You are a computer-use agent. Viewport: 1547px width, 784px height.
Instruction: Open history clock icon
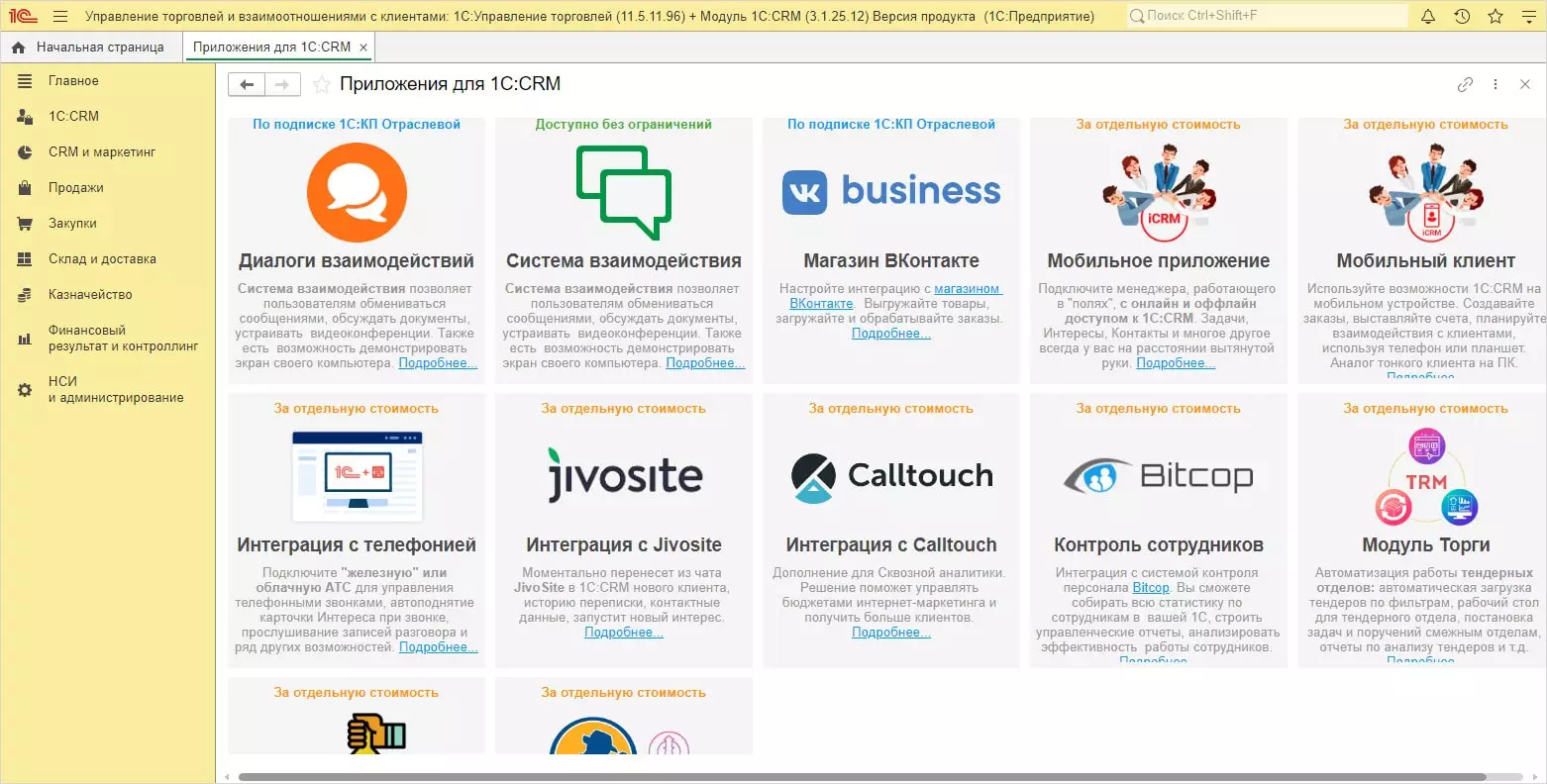coord(1462,16)
